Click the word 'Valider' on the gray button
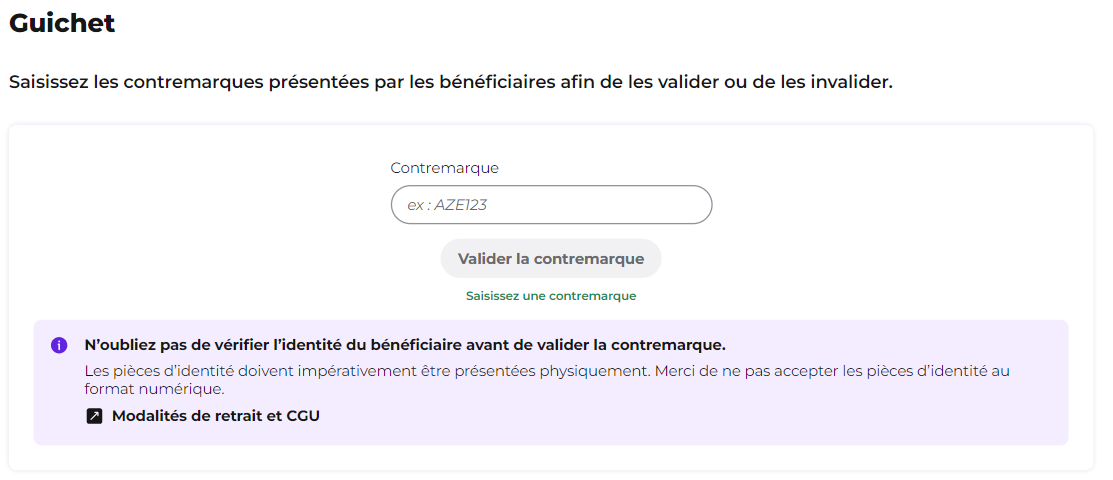Image resolution: width=1113 pixels, height=480 pixels. point(485,259)
